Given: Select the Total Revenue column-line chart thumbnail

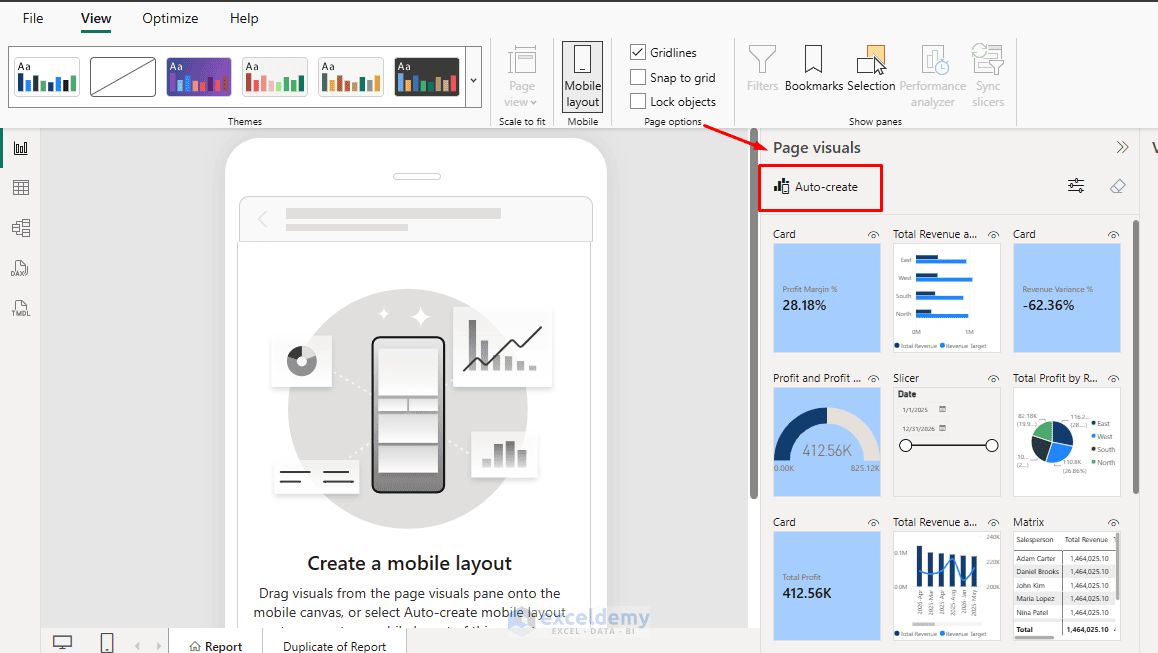Looking at the screenshot, I should point(947,586).
